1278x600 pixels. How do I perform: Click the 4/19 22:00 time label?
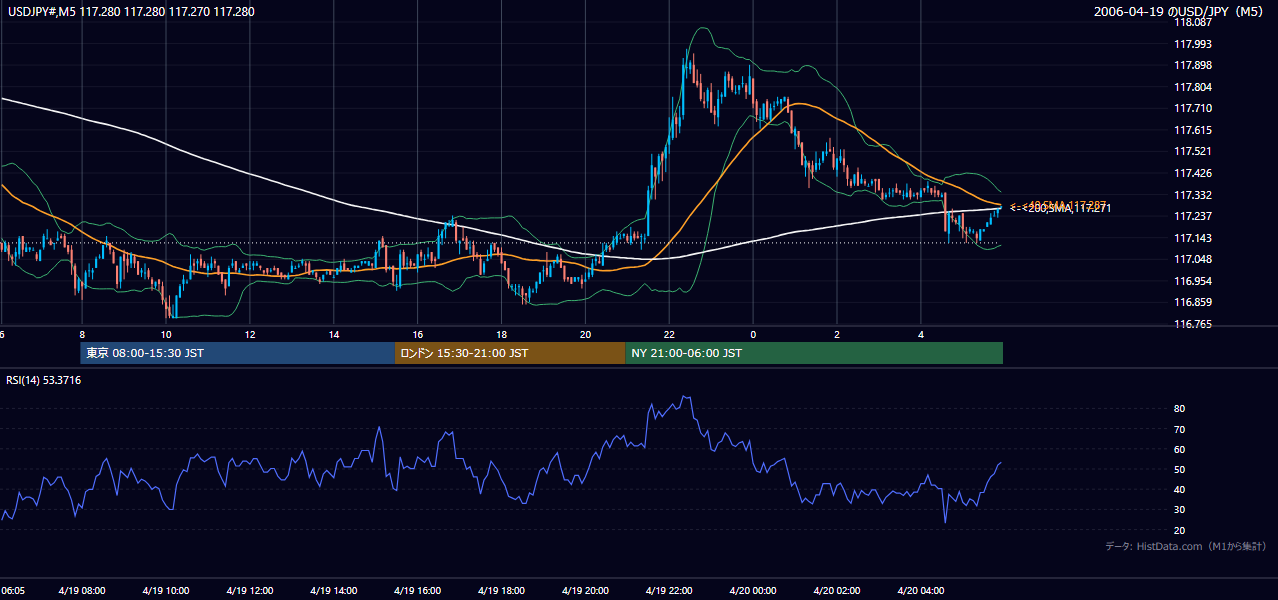pos(669,590)
